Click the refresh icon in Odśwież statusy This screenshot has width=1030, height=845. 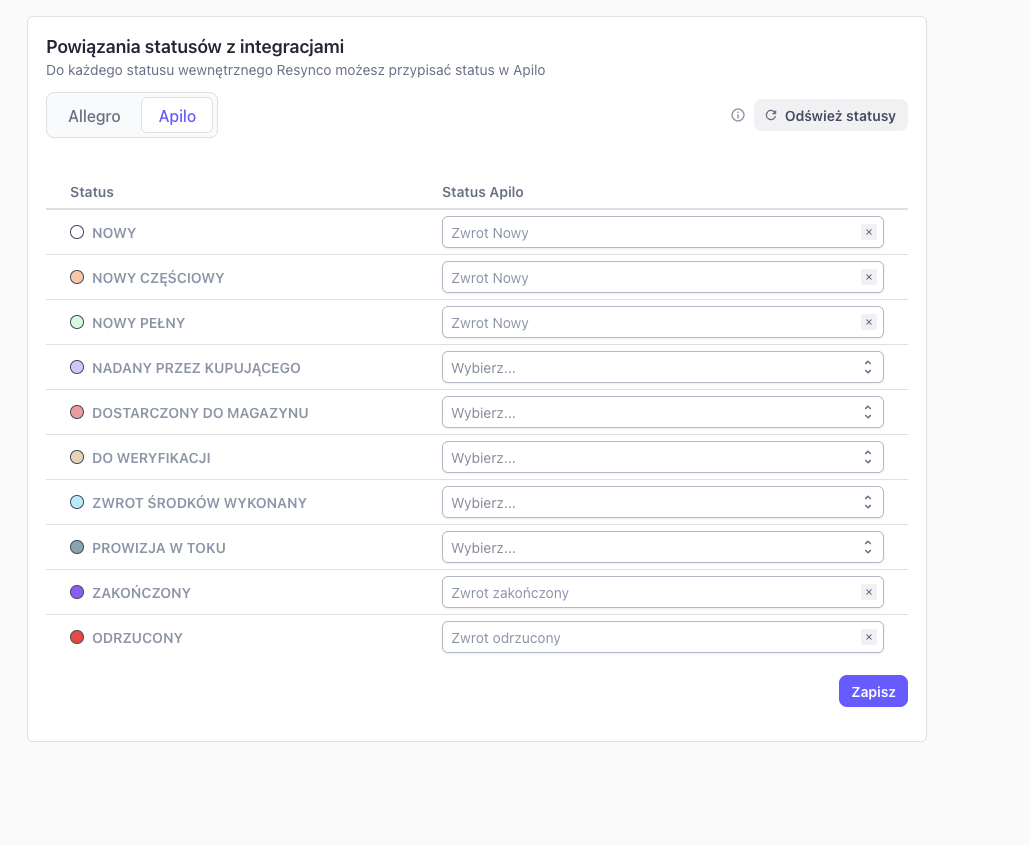[771, 116]
